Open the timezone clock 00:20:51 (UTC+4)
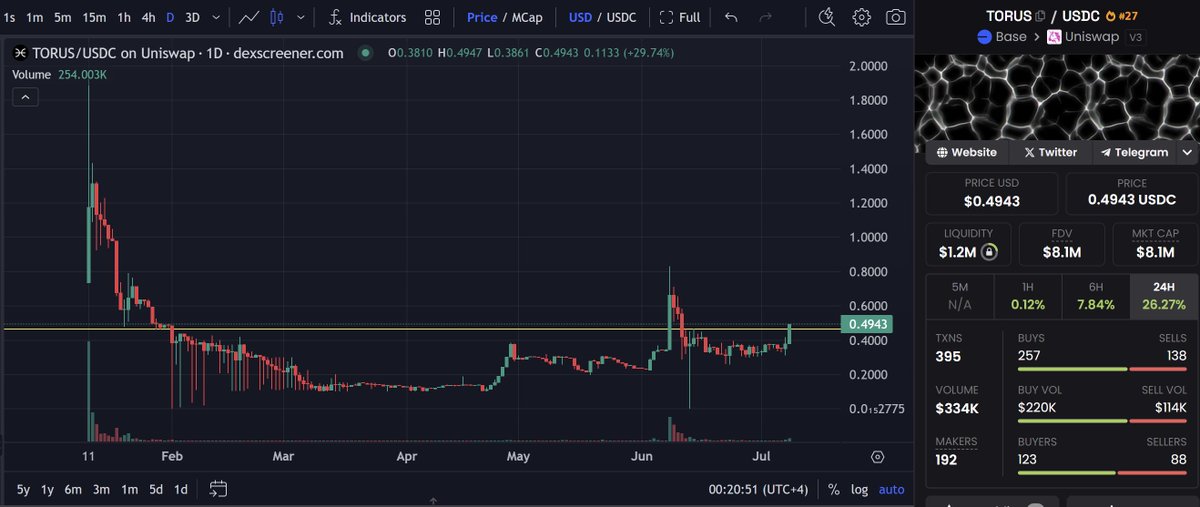The height and width of the screenshot is (507, 1200). [x=758, y=489]
